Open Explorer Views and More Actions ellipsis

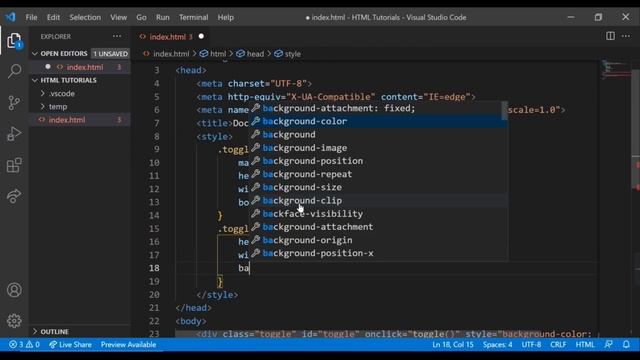(x=117, y=36)
